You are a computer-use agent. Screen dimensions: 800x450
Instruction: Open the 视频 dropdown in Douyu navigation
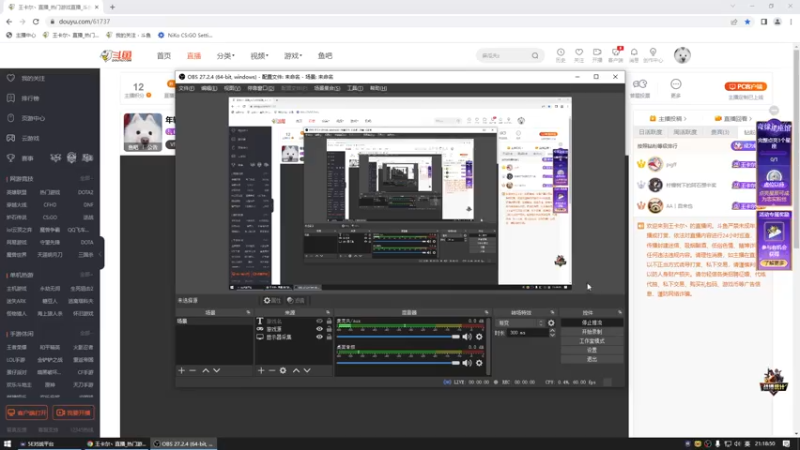click(x=259, y=56)
